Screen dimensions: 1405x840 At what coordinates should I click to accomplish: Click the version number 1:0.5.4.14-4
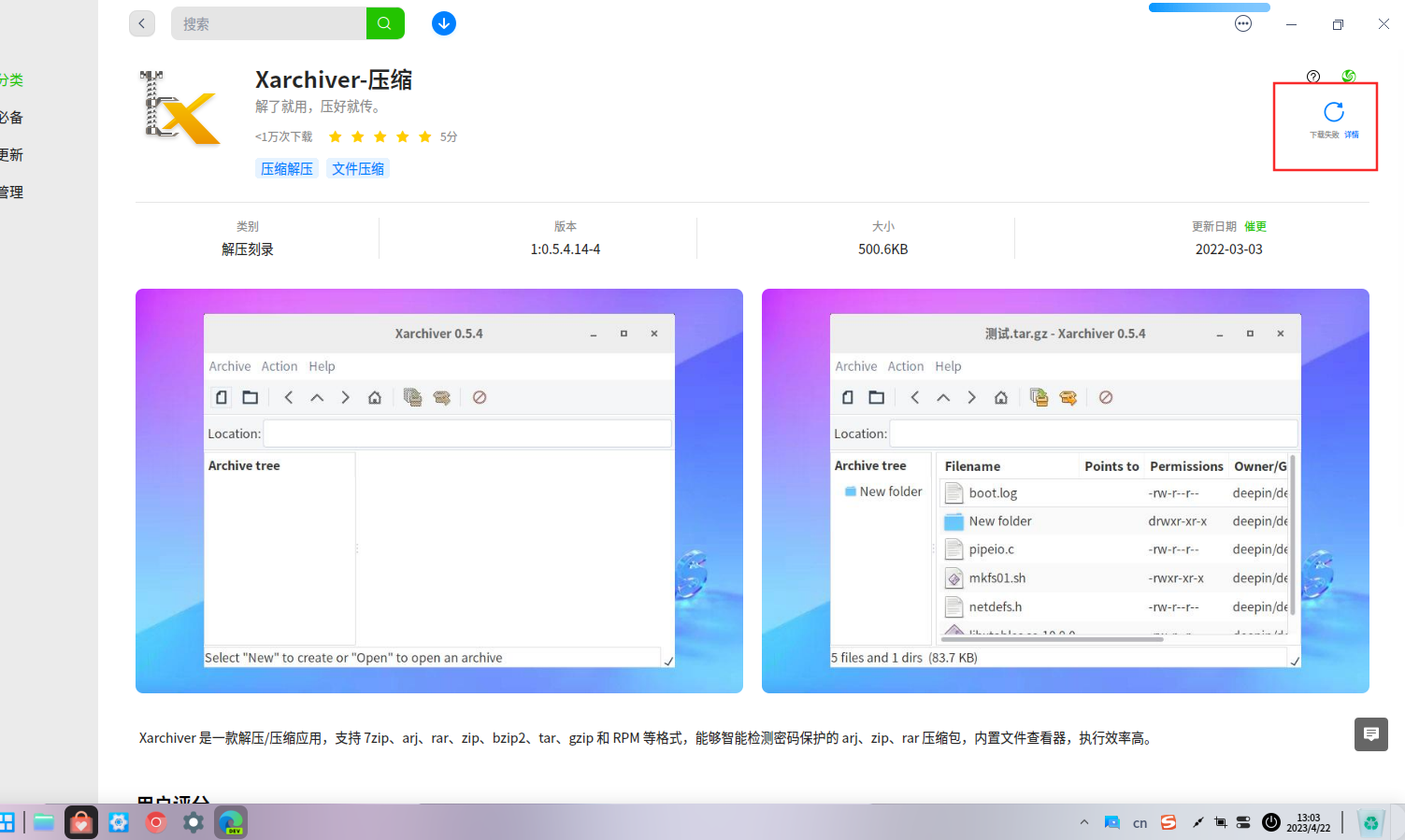566,249
